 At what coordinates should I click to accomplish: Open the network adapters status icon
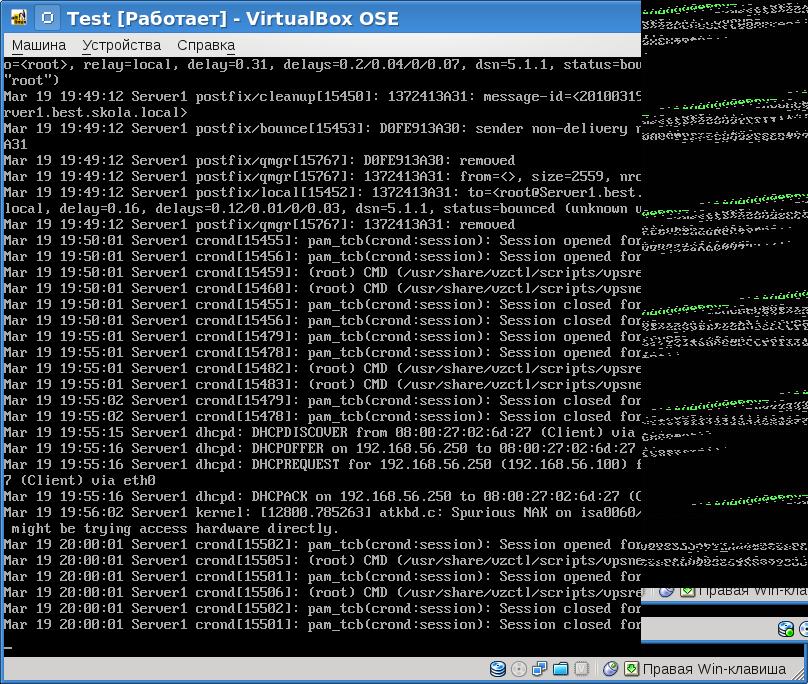[x=540, y=669]
